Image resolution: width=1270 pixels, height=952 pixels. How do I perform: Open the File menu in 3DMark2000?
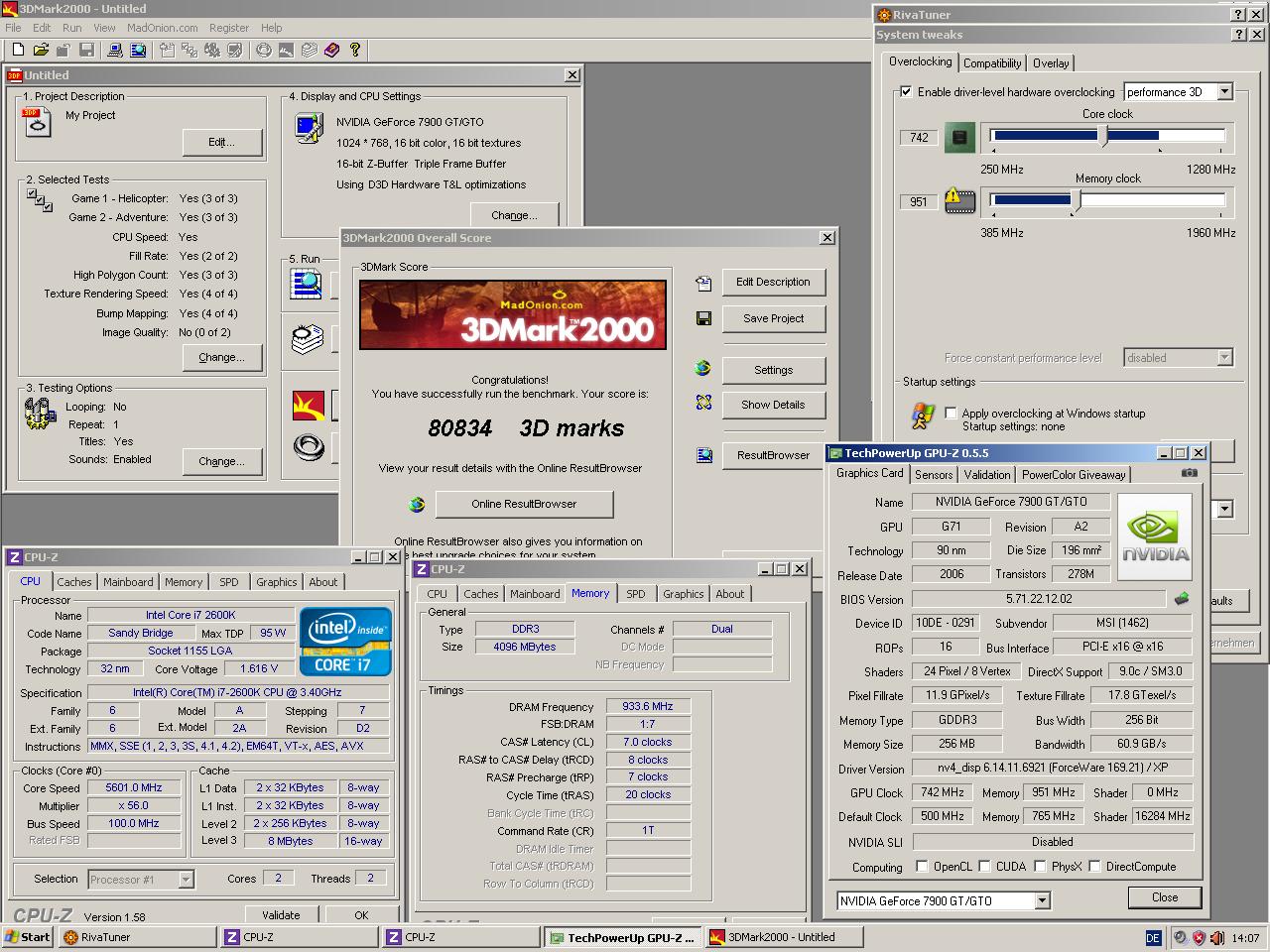click(14, 28)
